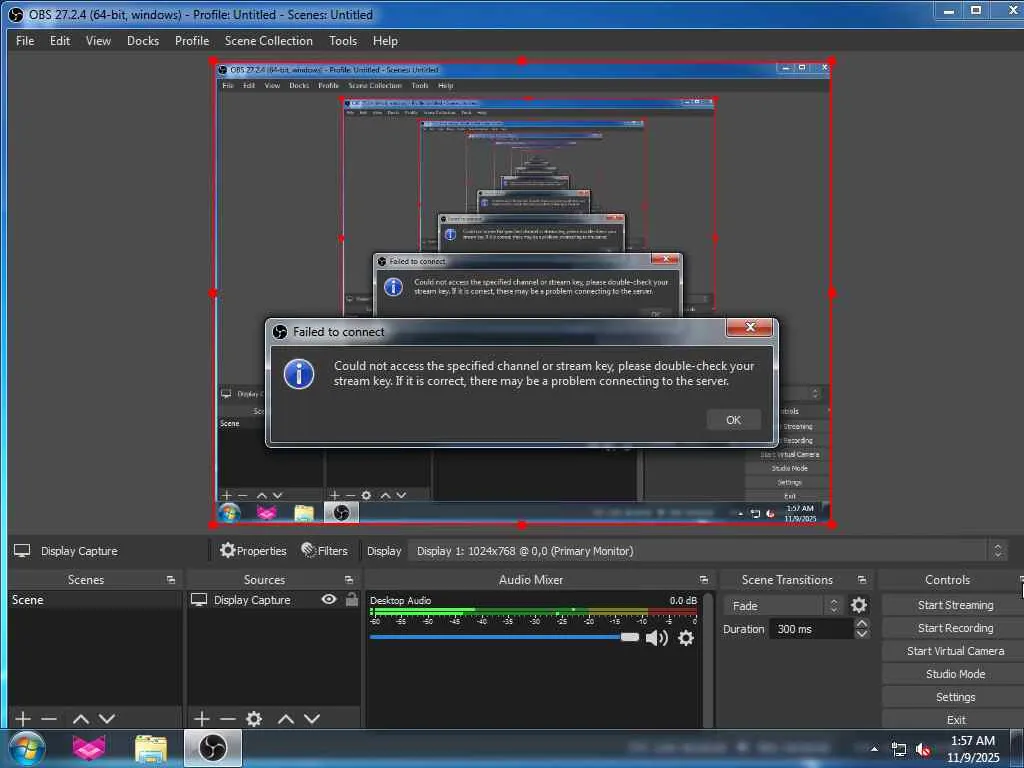Open OBS Settings from Controls

coord(955,697)
